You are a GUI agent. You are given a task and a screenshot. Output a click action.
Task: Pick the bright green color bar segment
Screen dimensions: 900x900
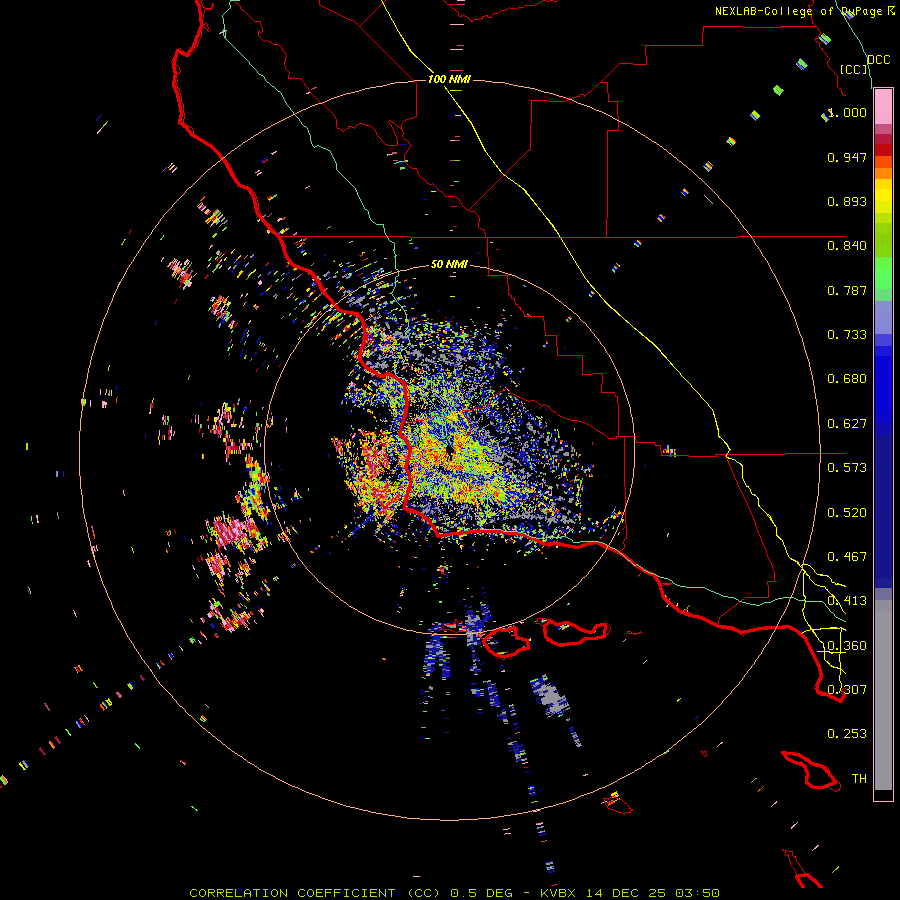point(883,273)
